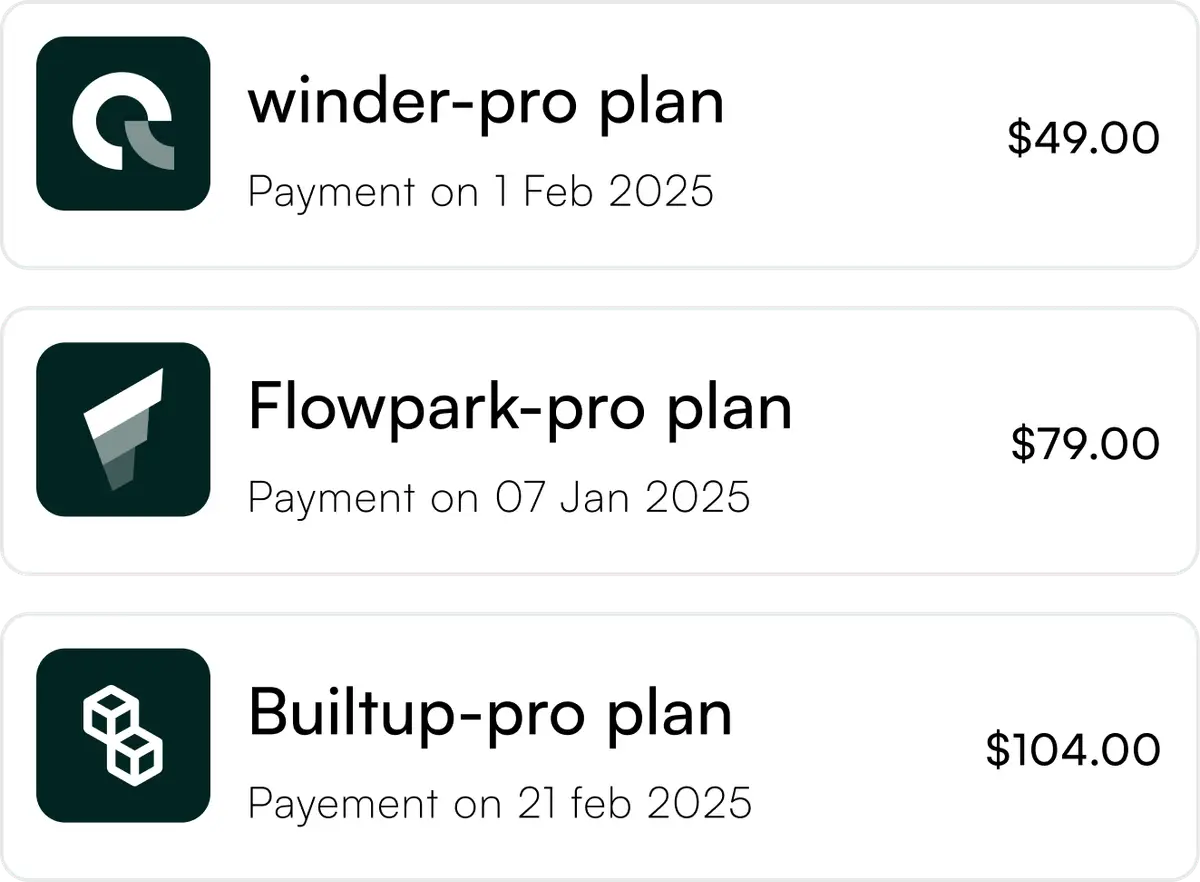
Task: Open the Flowpark-pro plan title
Action: [x=520, y=409]
